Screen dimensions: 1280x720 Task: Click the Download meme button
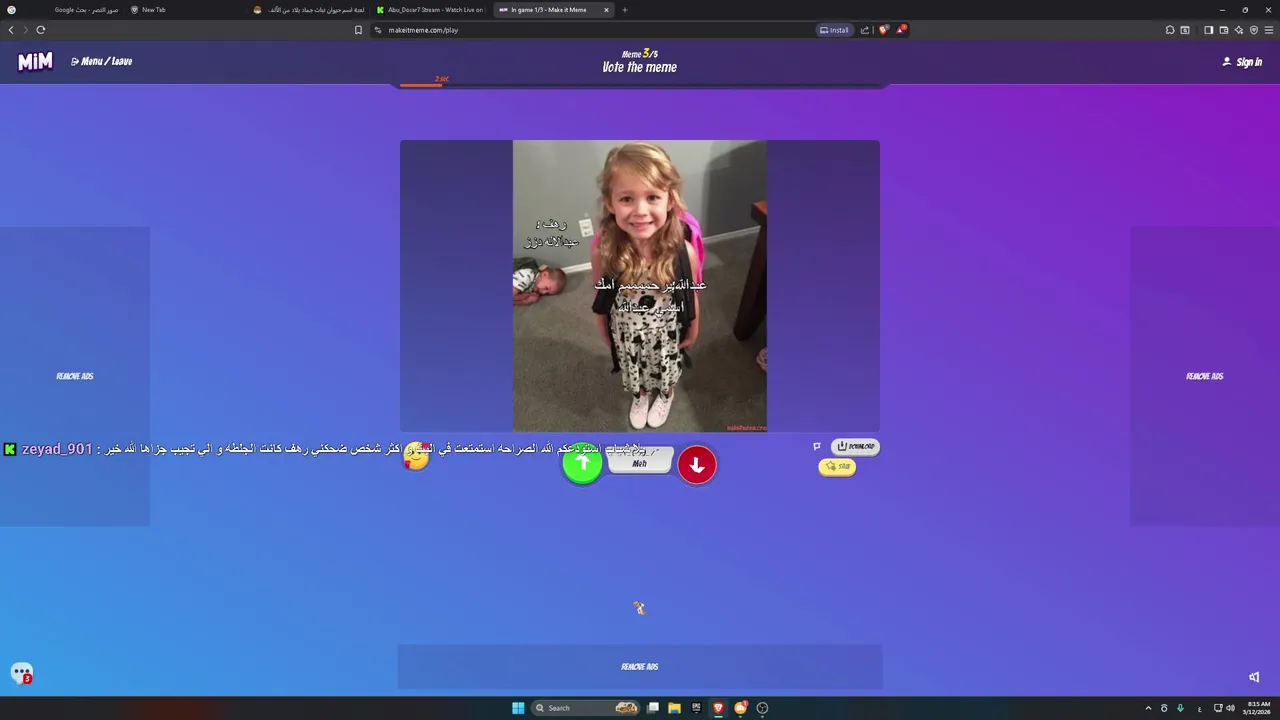tap(856, 446)
